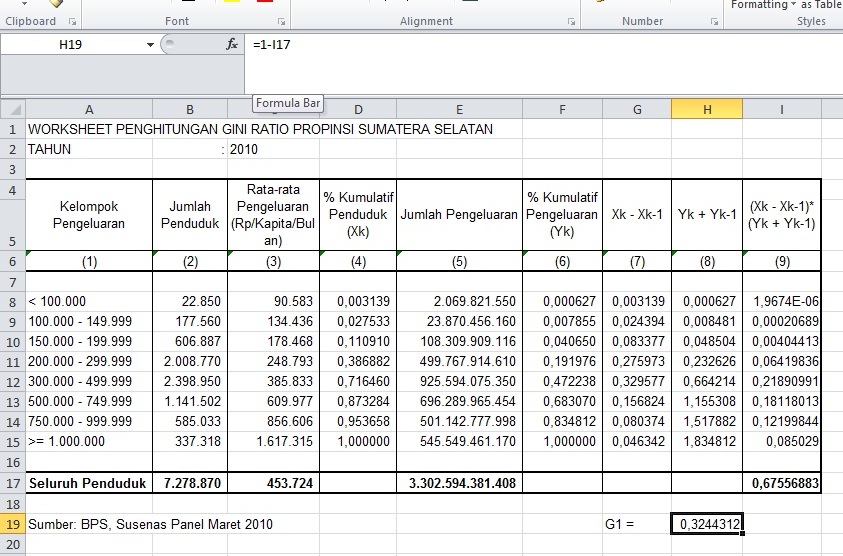The height and width of the screenshot is (556, 843).
Task: Open the Clipboard group dialog launcher
Action: click(72, 22)
